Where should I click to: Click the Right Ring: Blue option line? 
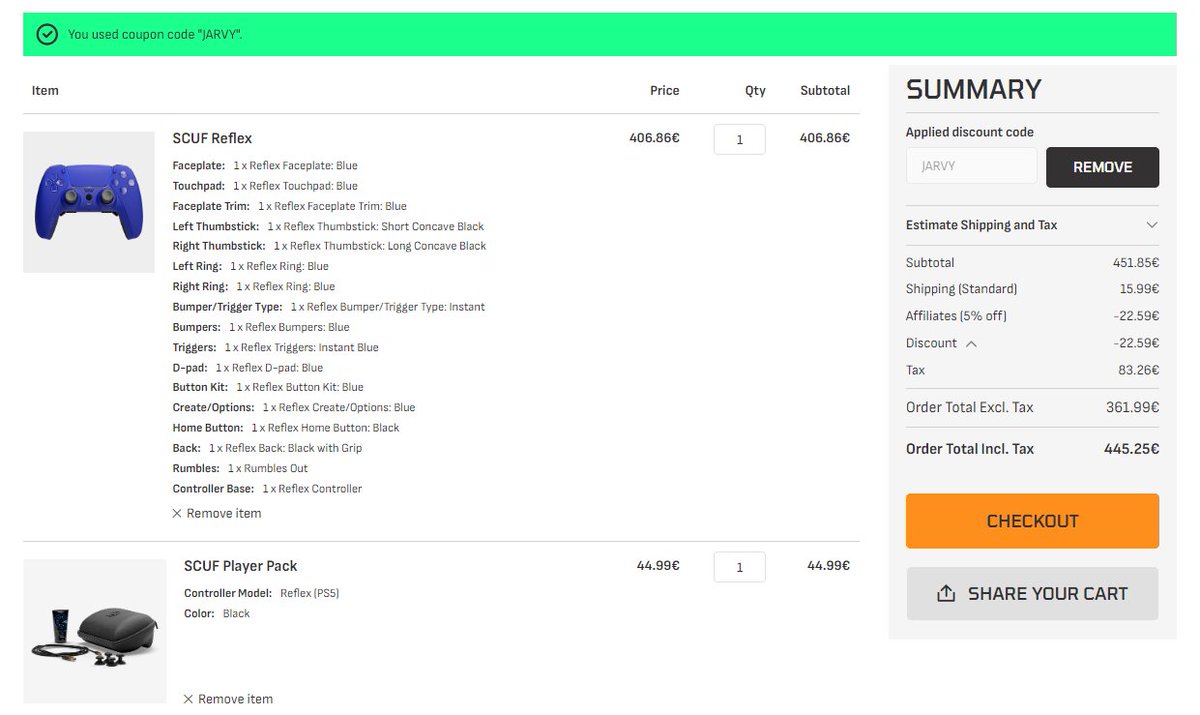[x=254, y=286]
